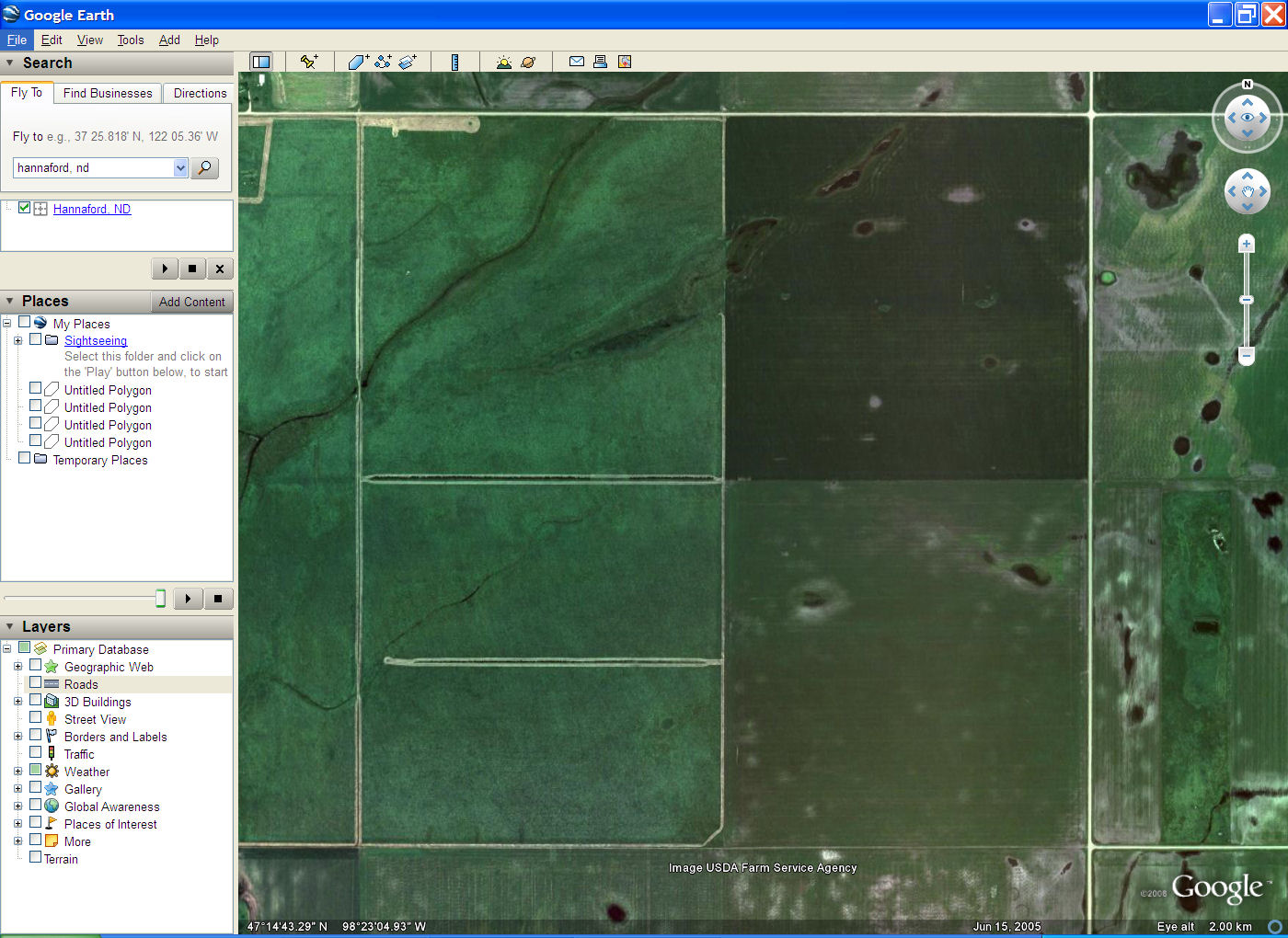Open the Edit menu
Viewport: 1288px width, 938px height.
(x=52, y=40)
